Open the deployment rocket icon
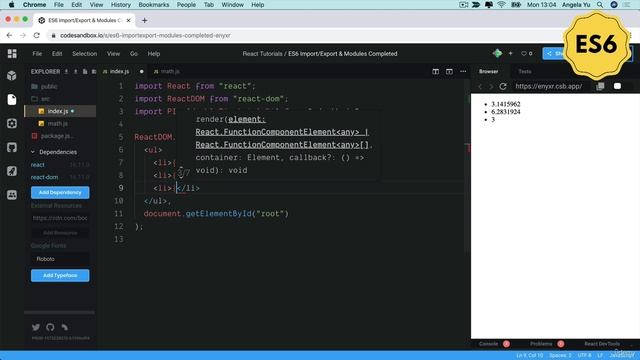The width and height of the screenshot is (640, 360). [x=12, y=171]
